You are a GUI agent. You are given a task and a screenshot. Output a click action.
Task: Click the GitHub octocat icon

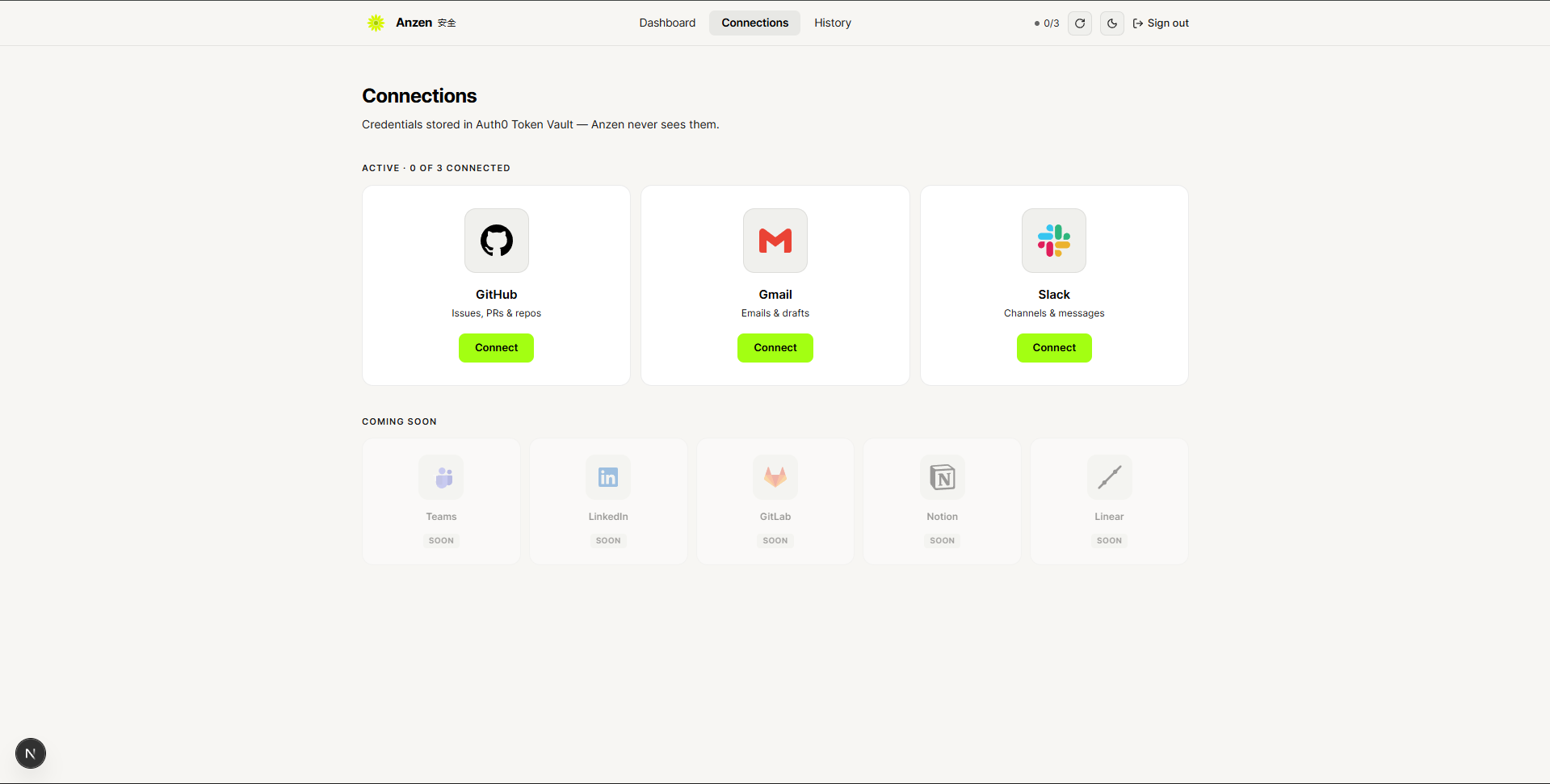pyautogui.click(x=497, y=241)
